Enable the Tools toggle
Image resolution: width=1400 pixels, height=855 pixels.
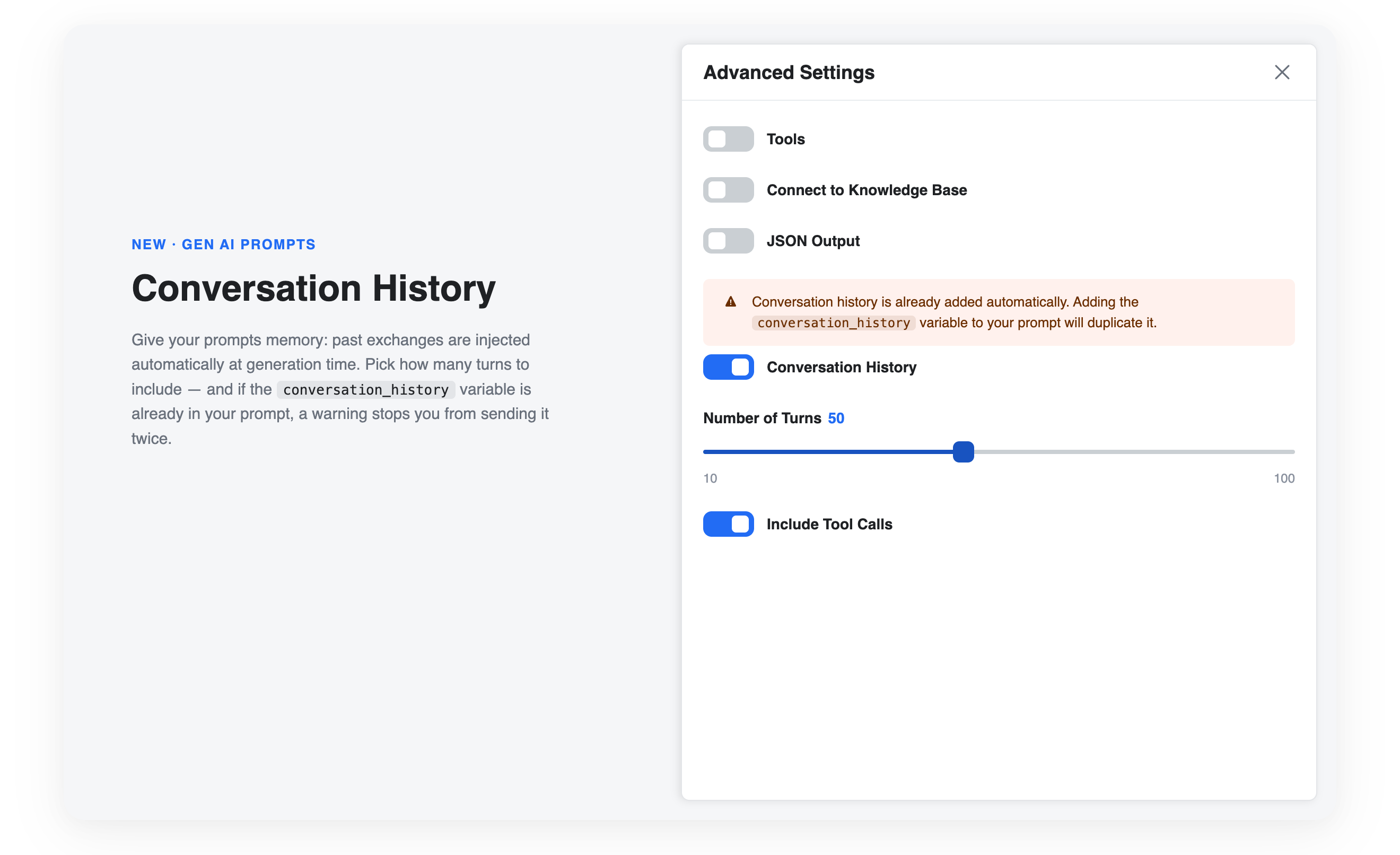pos(728,139)
